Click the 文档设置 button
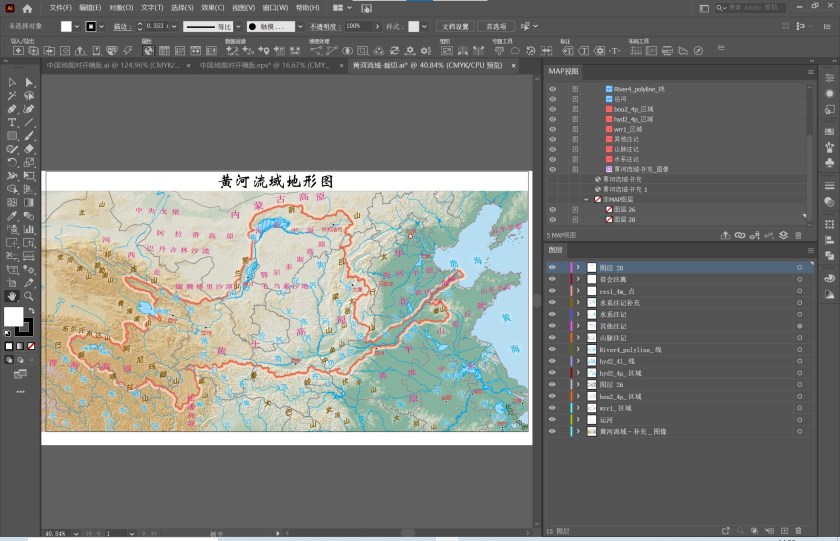 click(x=456, y=26)
